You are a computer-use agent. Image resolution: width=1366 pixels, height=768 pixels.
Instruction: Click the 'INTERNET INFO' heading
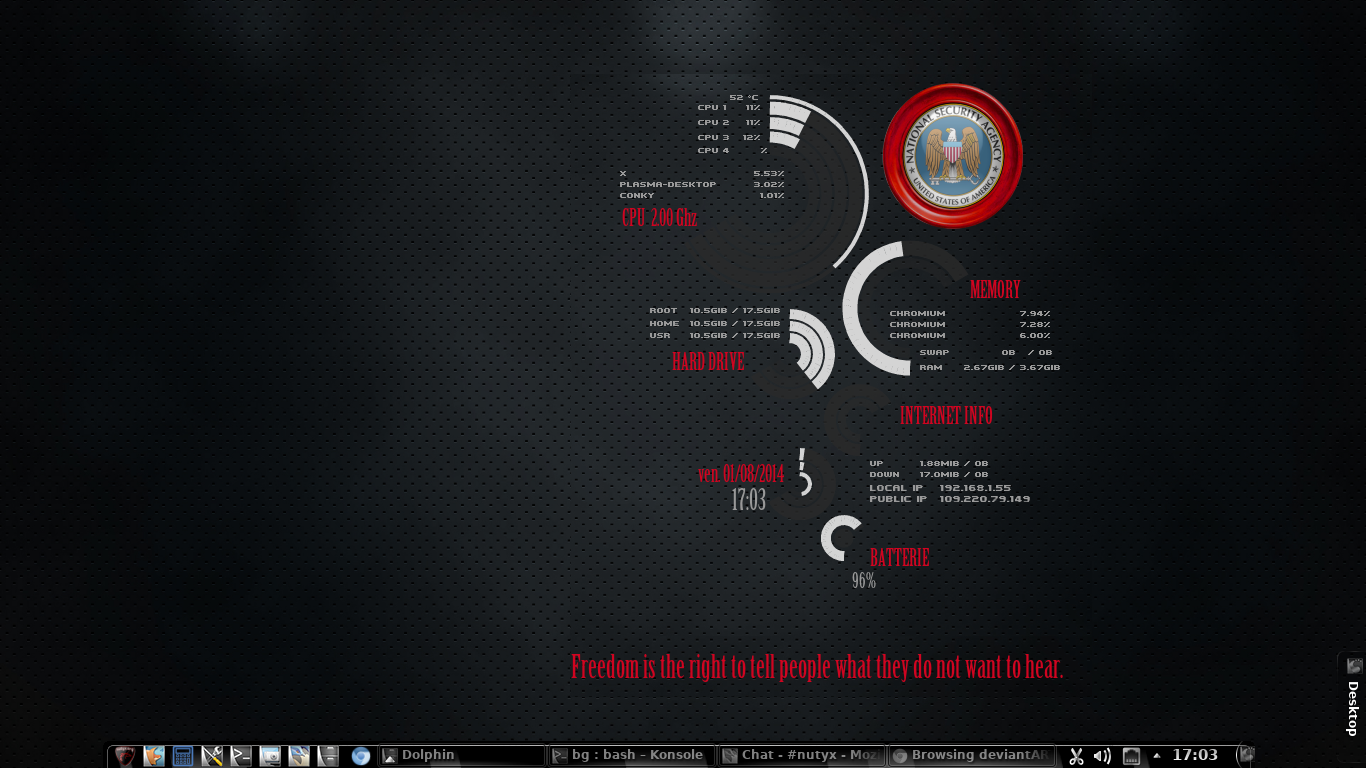[x=946, y=415]
